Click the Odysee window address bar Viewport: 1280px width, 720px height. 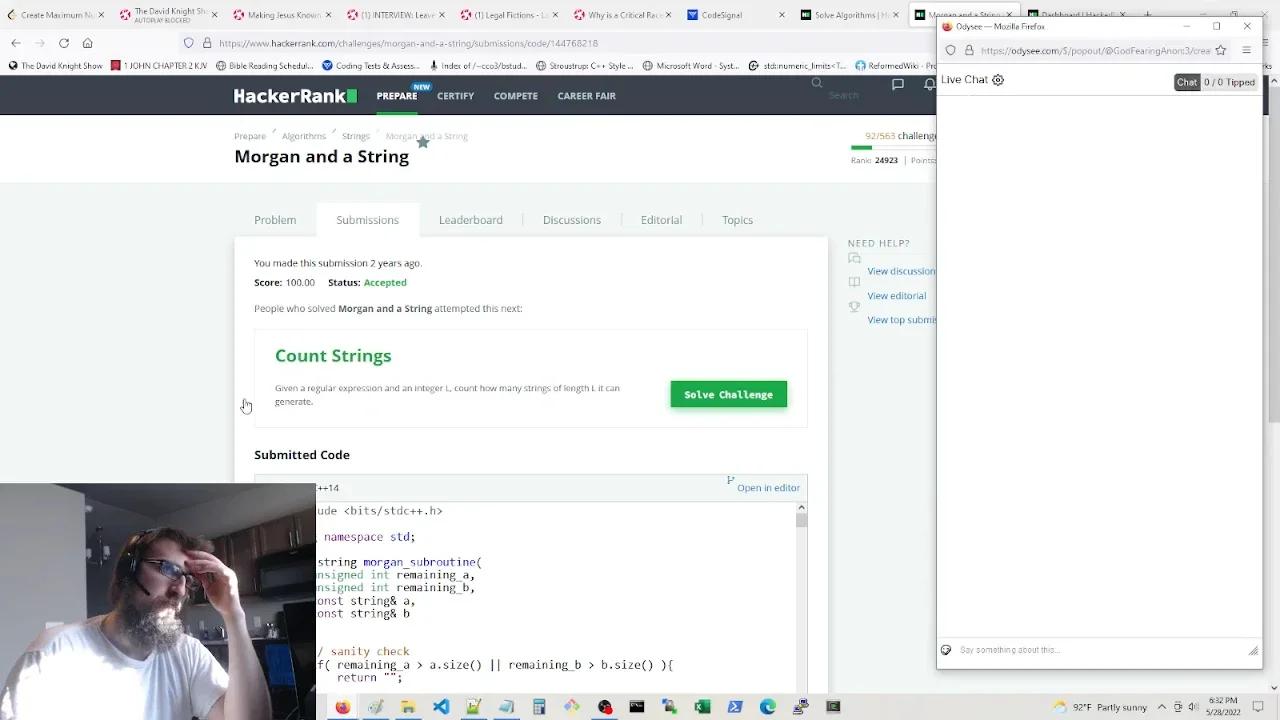1095,50
